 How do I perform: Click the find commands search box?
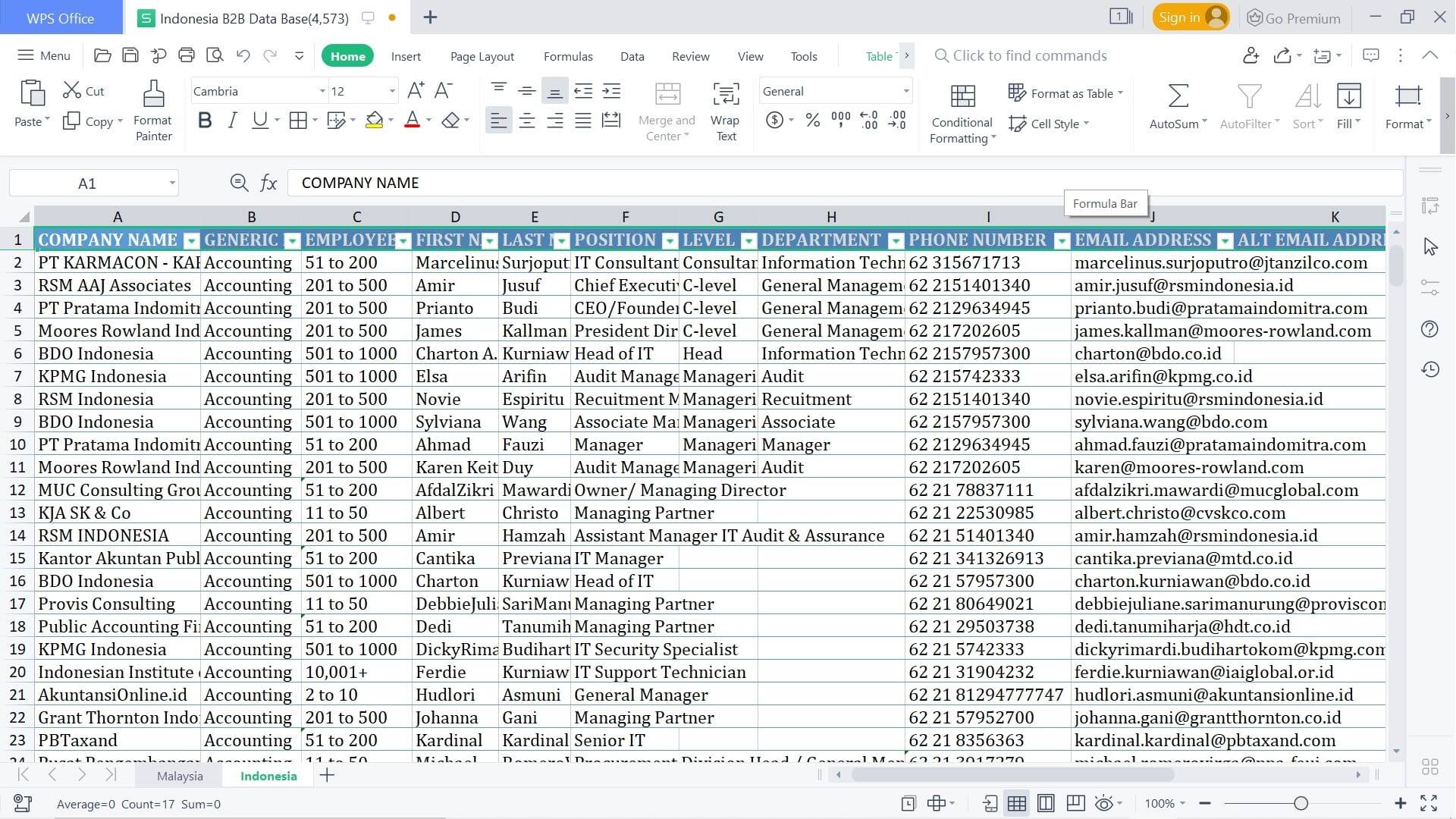pyautogui.click(x=1024, y=55)
